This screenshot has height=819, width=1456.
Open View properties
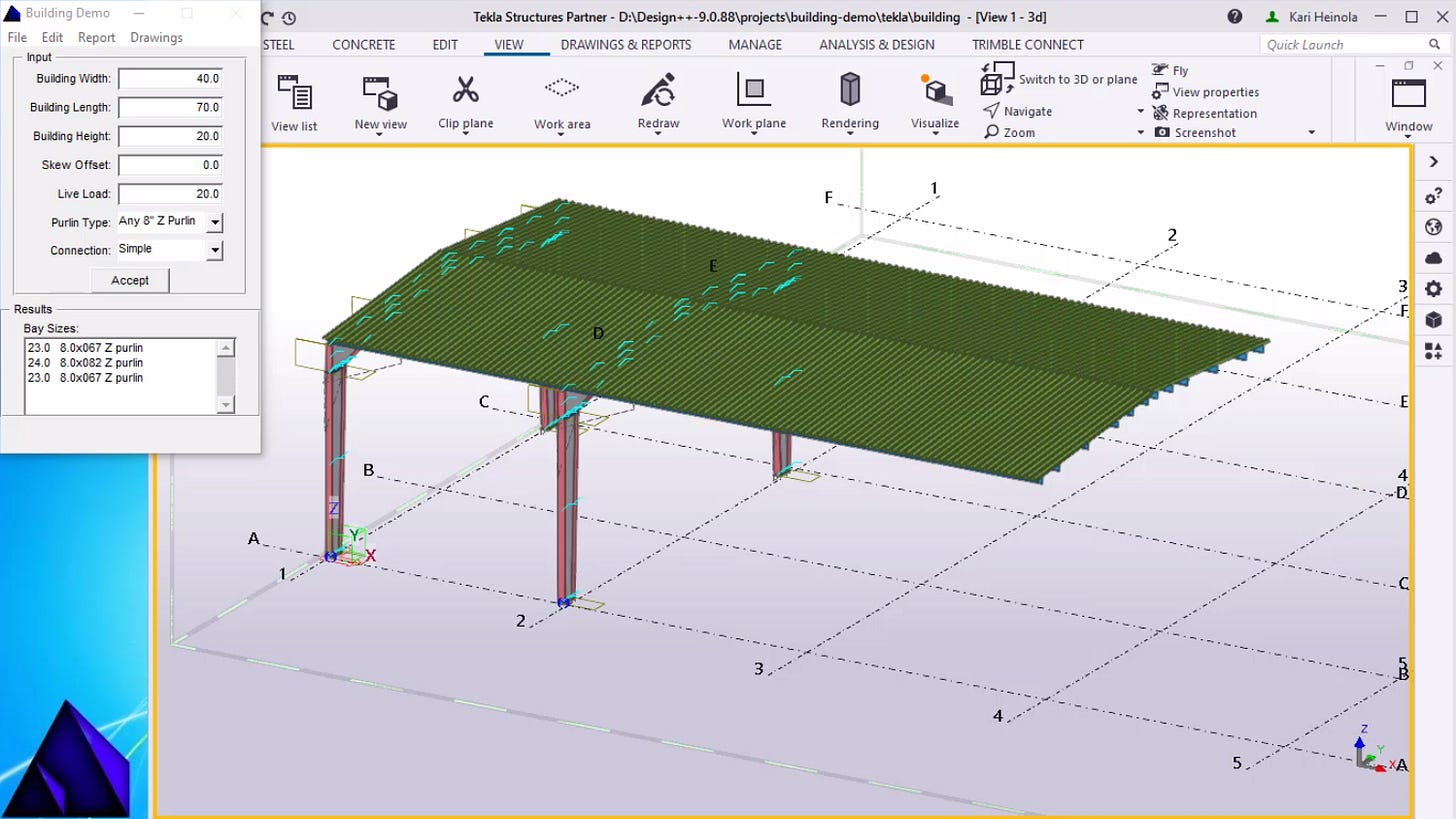[1205, 92]
